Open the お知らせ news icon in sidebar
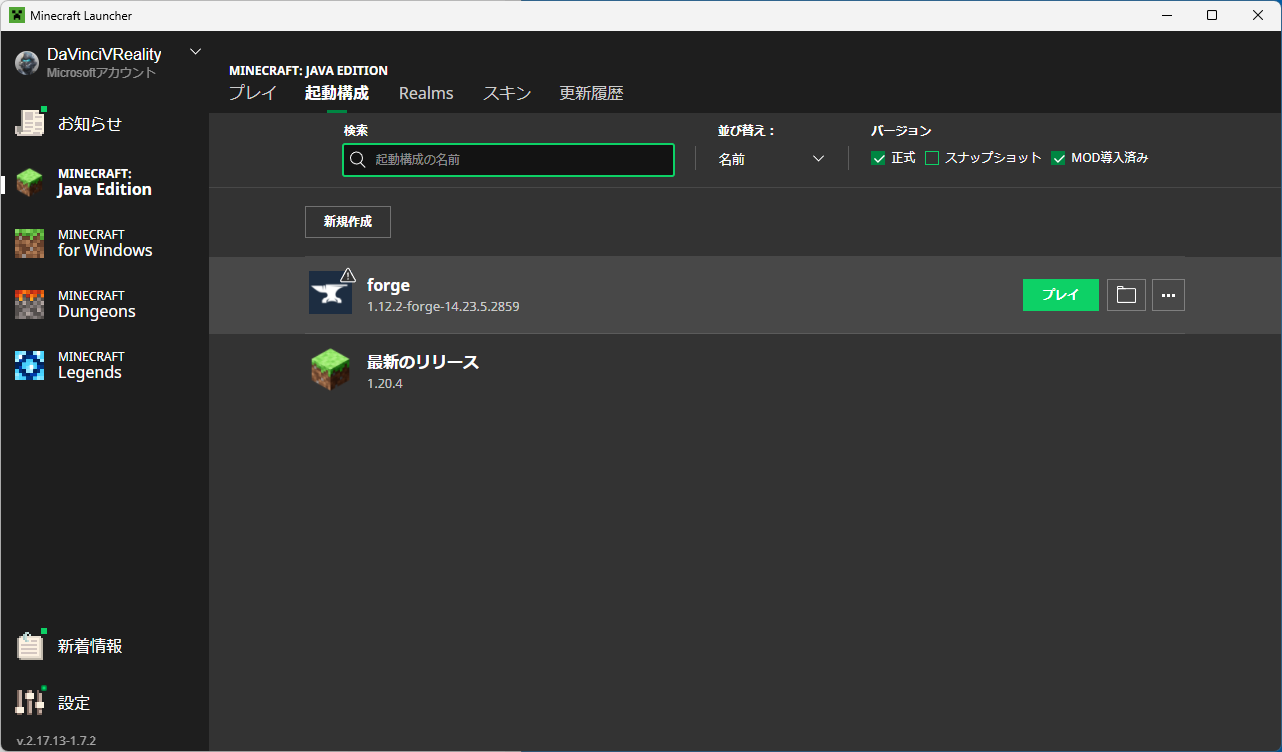1282x752 pixels. pyautogui.click(x=31, y=123)
